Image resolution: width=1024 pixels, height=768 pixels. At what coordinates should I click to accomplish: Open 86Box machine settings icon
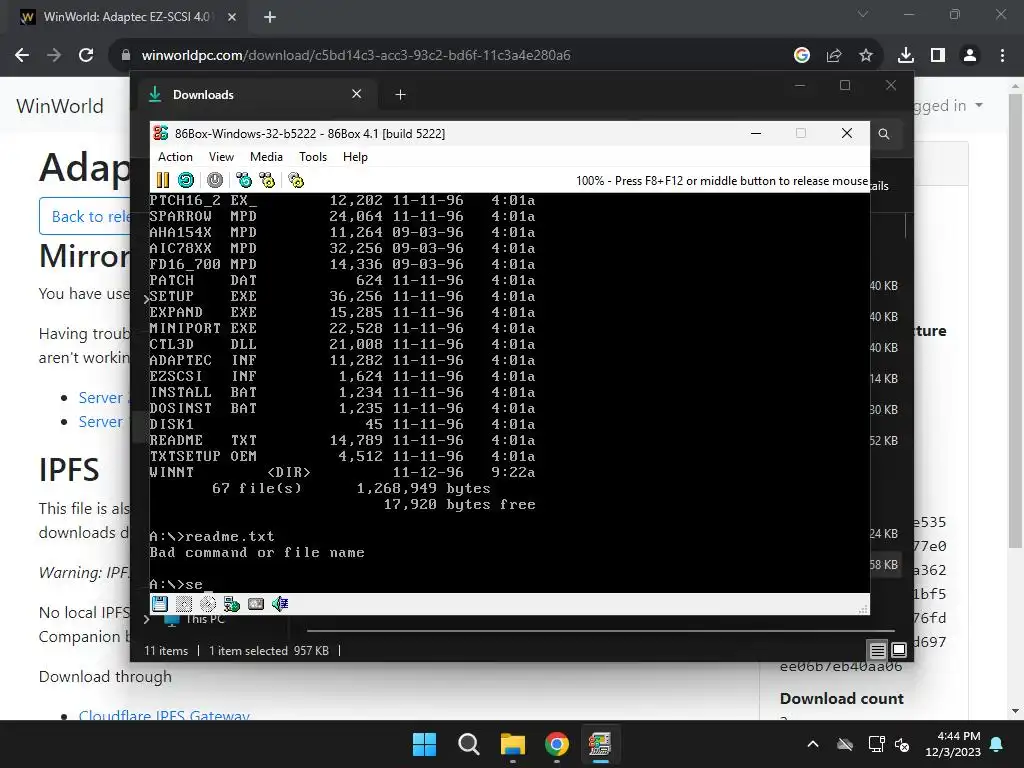pyautogui.click(x=296, y=180)
